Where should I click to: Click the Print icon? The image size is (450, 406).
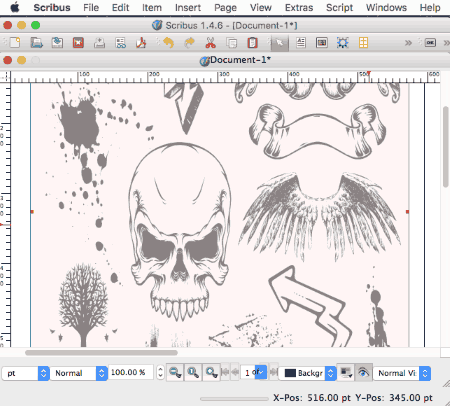99,43
